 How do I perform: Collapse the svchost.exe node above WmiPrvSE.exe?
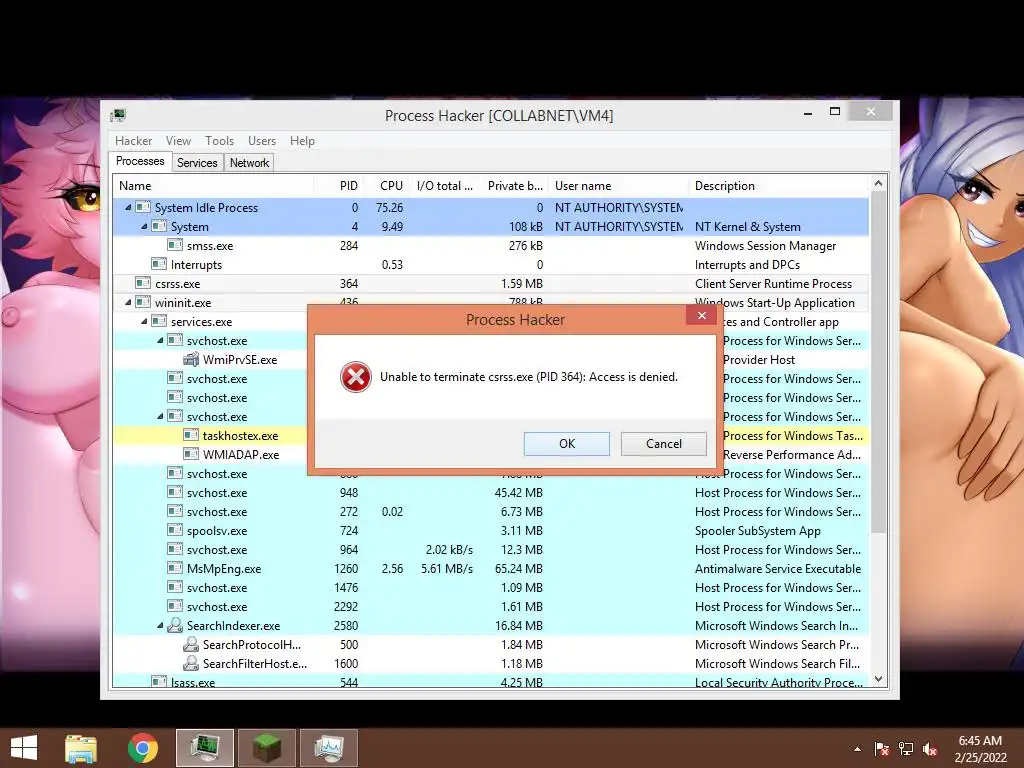160,340
